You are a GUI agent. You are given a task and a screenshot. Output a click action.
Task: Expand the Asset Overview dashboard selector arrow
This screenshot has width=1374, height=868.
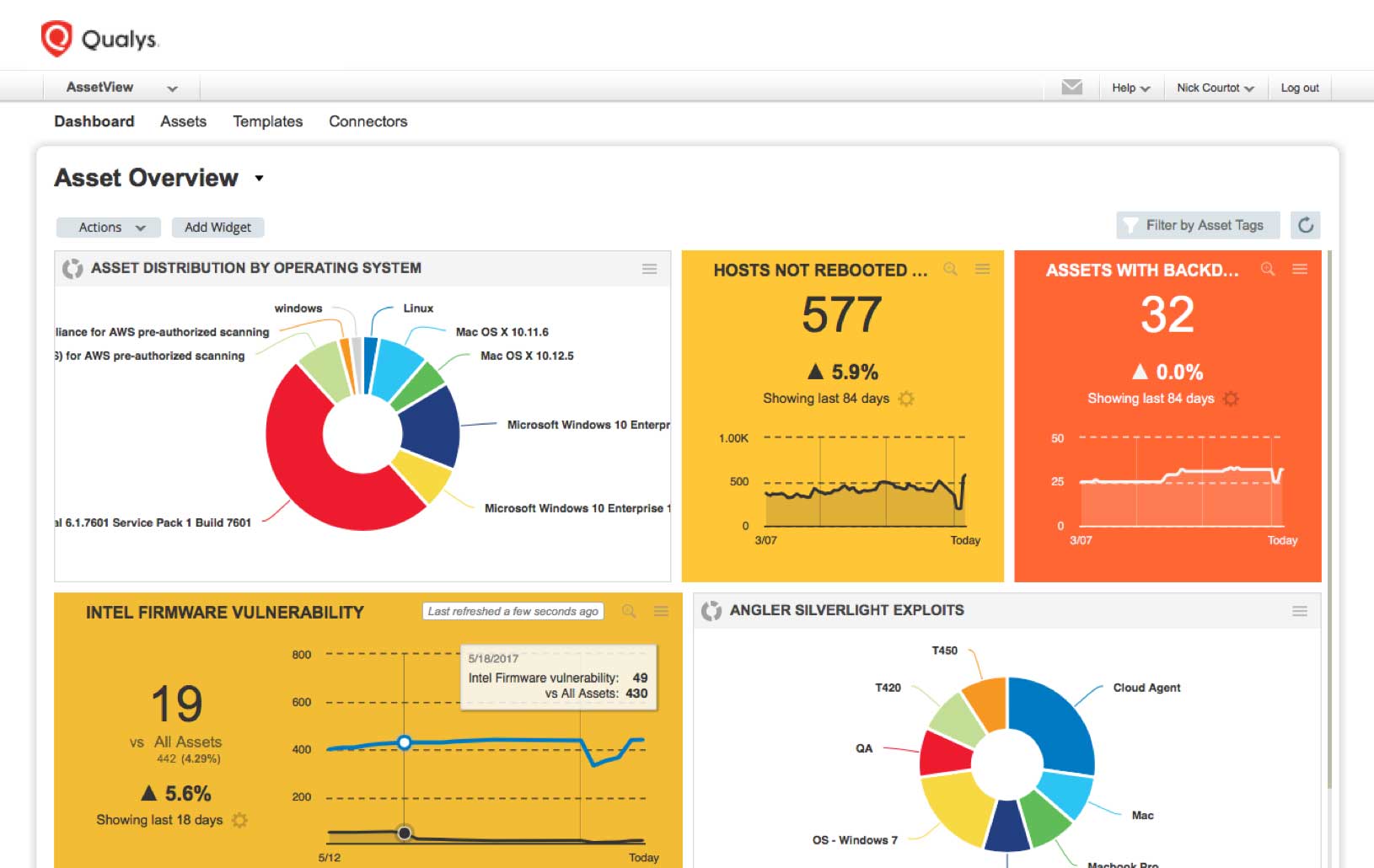tap(259, 178)
